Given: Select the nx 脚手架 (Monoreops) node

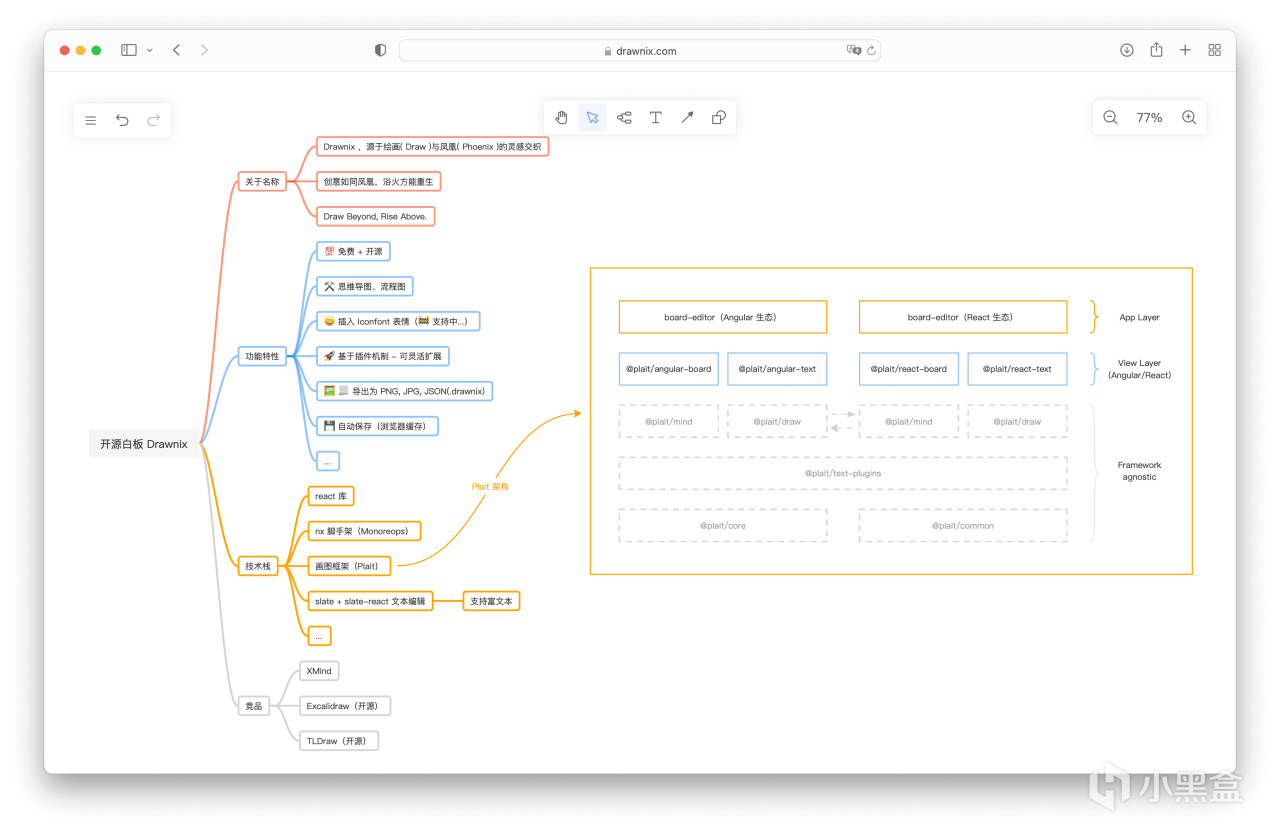Looking at the screenshot, I should point(364,531).
